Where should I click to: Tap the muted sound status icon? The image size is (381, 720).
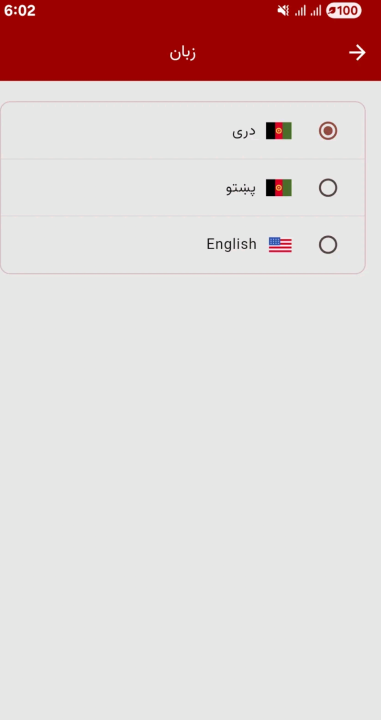(283, 11)
